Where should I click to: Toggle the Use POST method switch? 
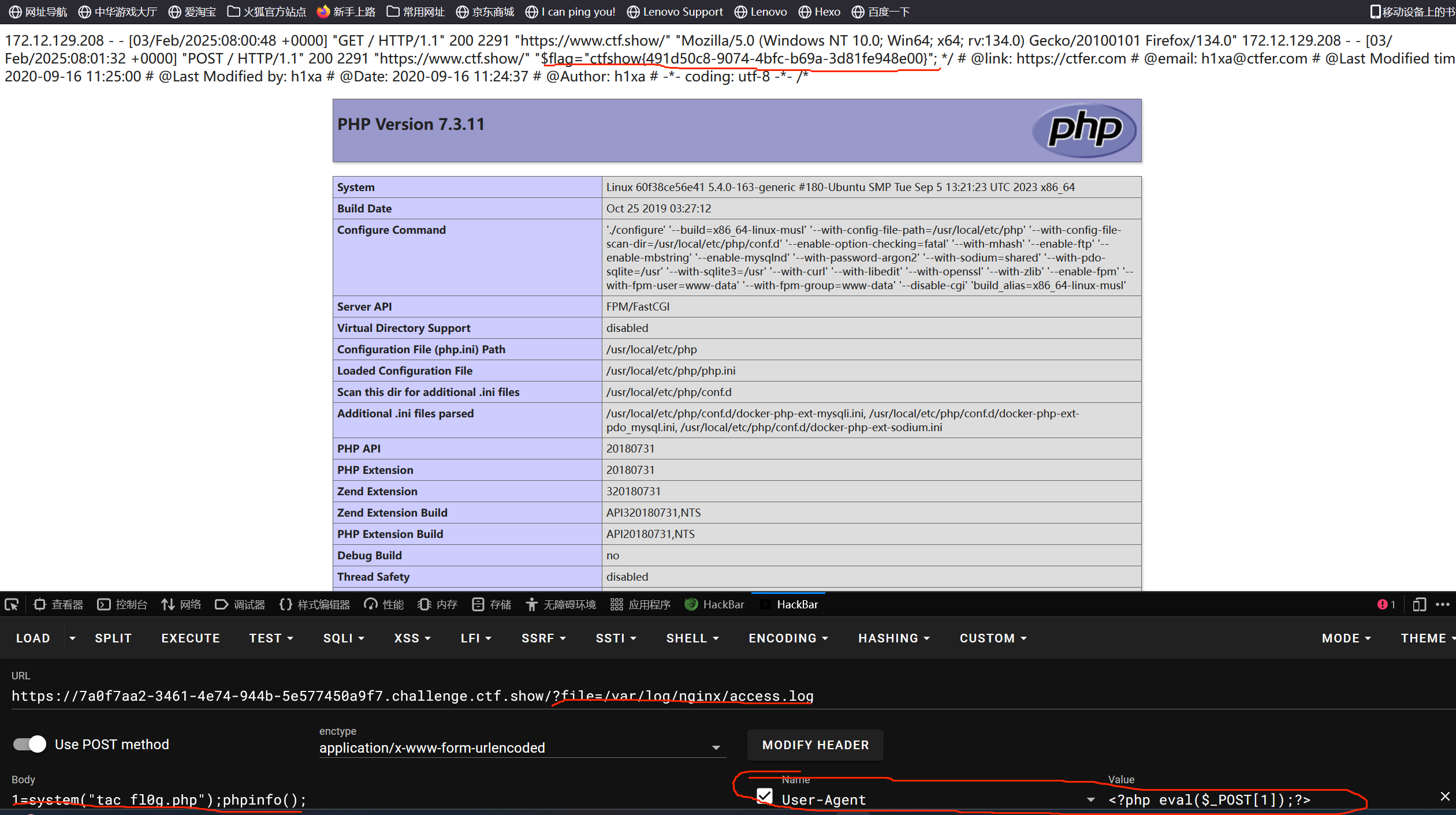tap(30, 744)
